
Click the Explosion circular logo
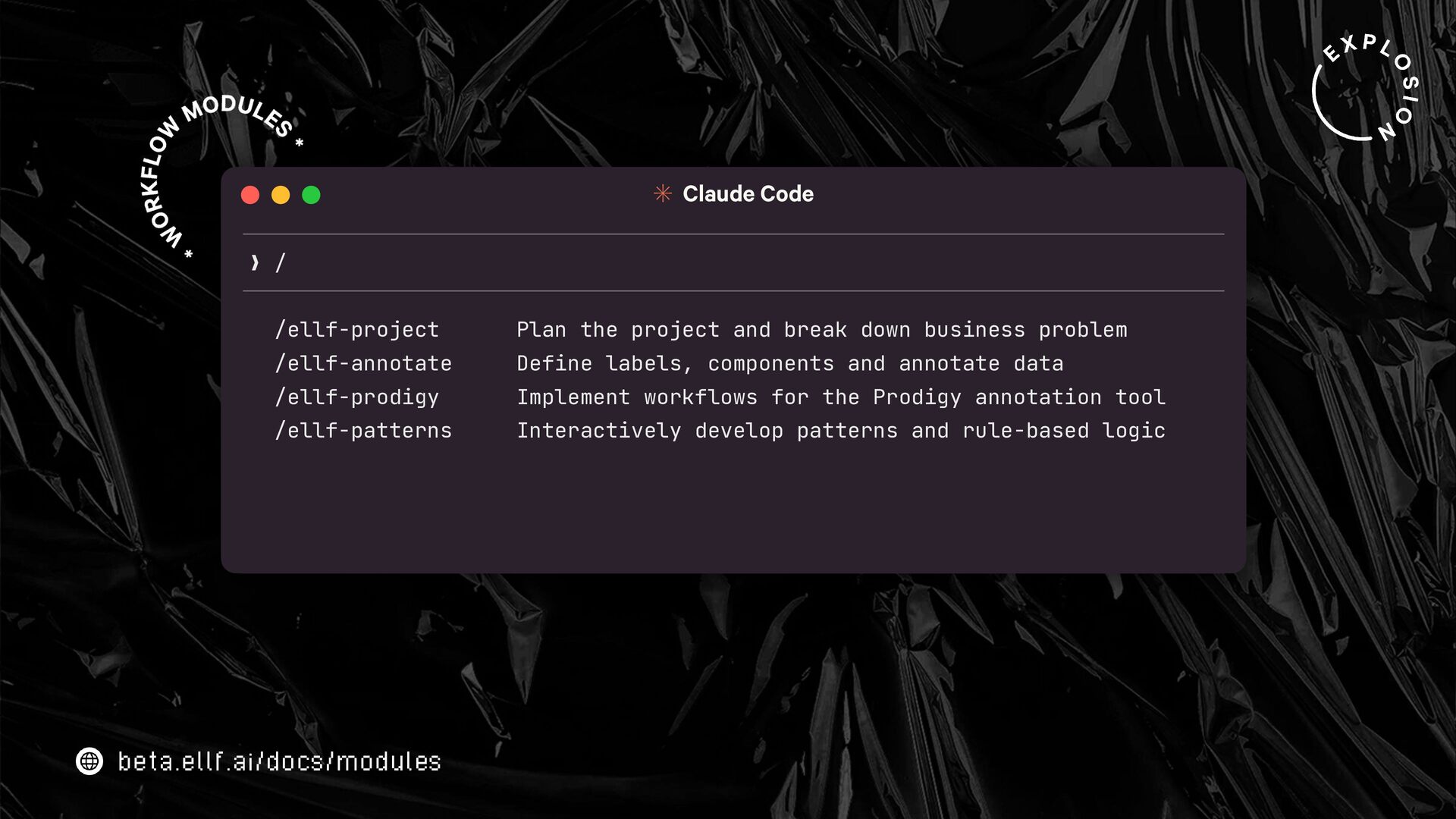click(1365, 89)
